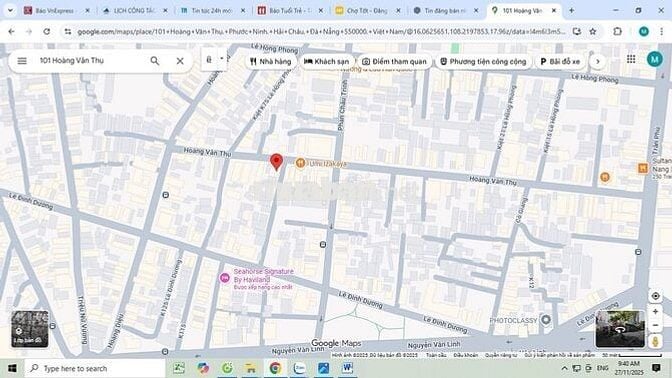Open the Street View preview thumbnail
The width and height of the screenshot is (672, 378).
click(x=620, y=329)
